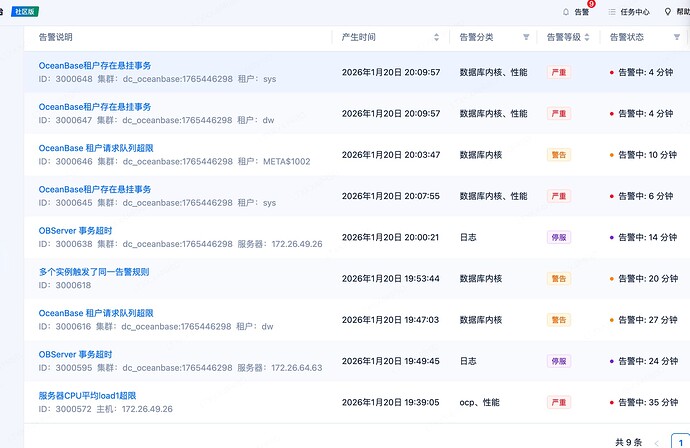Click 严重 level tag on the CPU load alert
This screenshot has height=448, width=690.
pyautogui.click(x=558, y=402)
